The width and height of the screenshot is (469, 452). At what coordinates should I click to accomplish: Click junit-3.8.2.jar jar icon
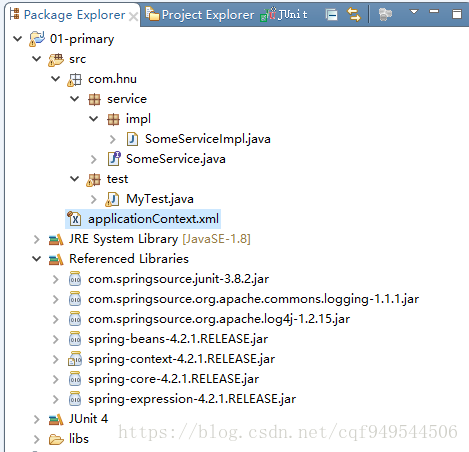pyautogui.click(x=75, y=279)
